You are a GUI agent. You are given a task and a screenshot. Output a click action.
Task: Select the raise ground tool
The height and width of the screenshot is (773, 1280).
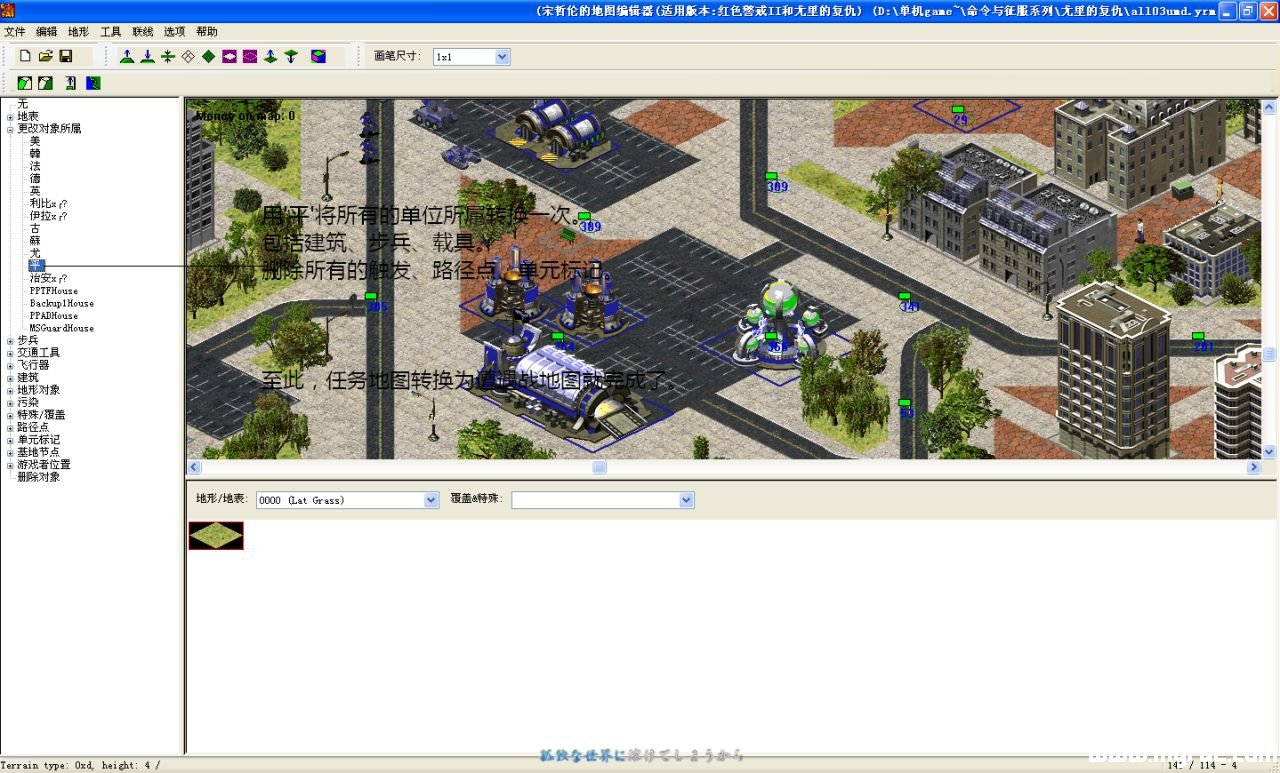coord(127,57)
